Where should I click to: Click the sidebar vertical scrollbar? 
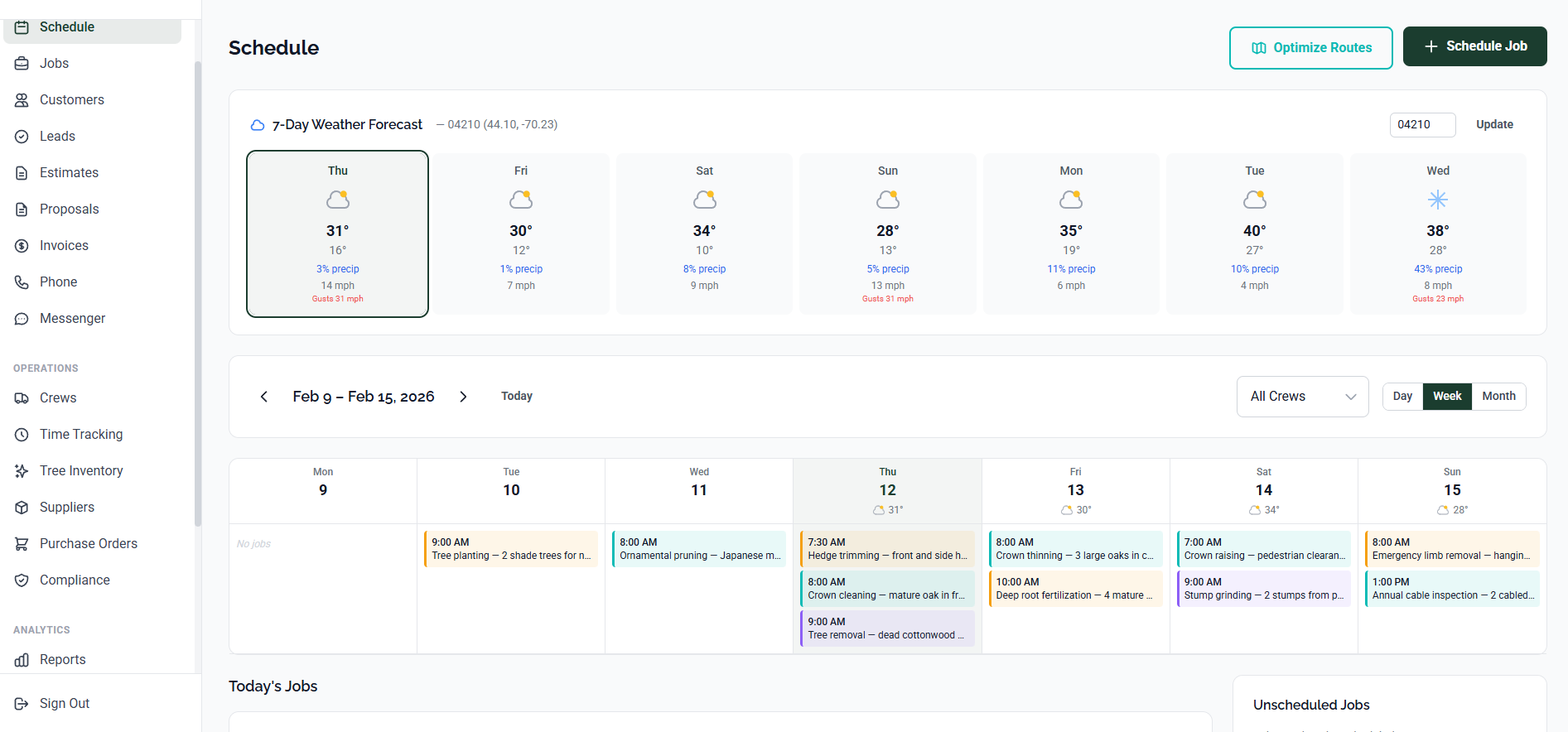tap(197, 294)
